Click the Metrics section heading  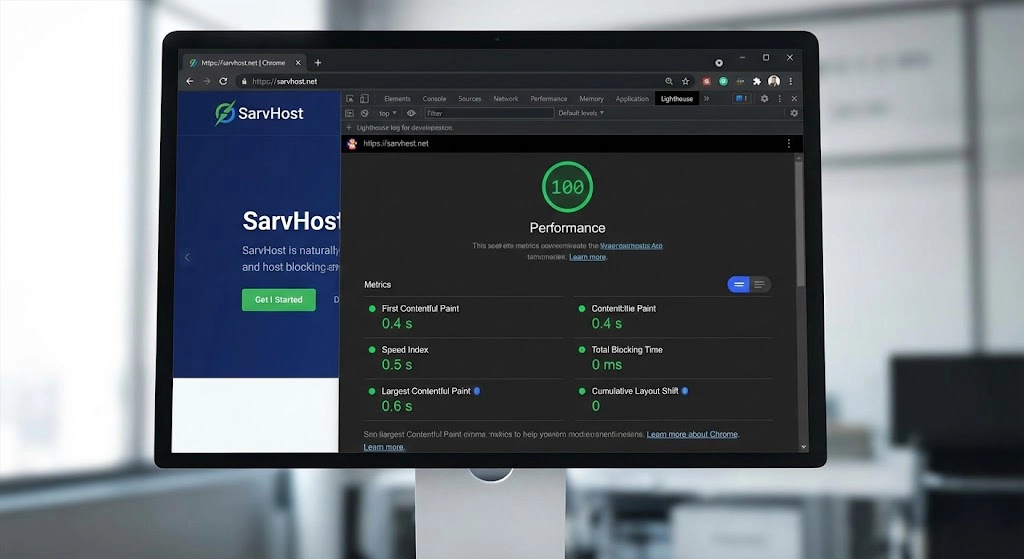377,285
